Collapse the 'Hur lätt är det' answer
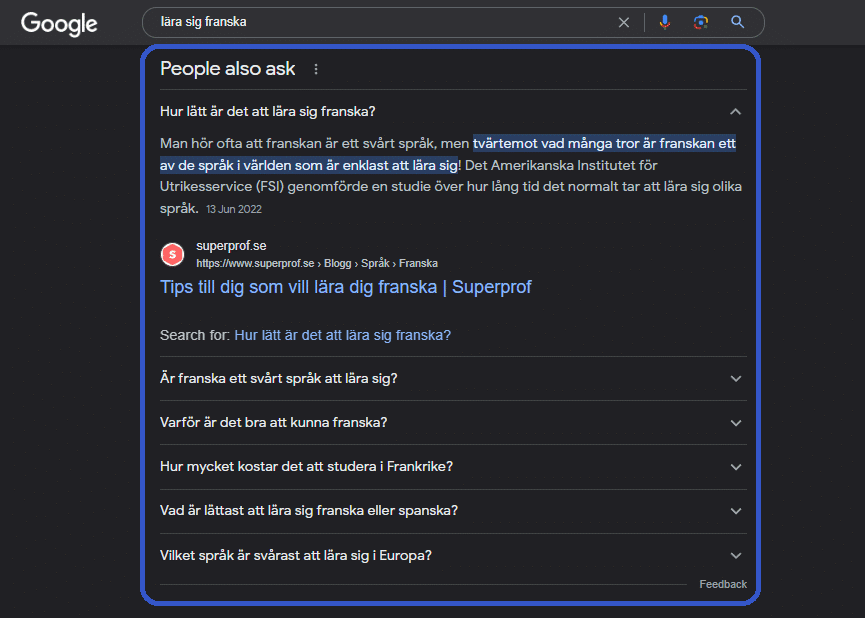Viewport: 865px width, 618px height. pos(736,111)
